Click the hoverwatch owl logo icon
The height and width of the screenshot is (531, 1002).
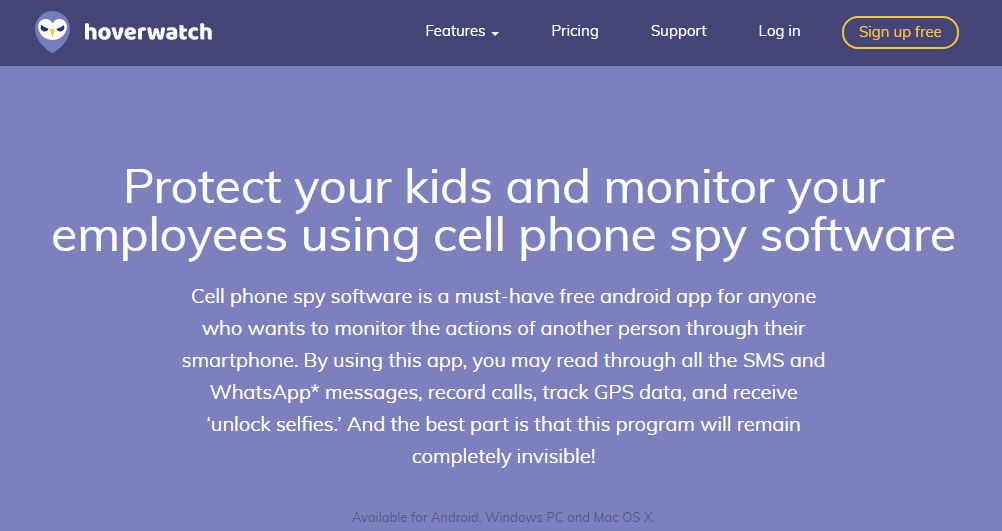[x=53, y=32]
